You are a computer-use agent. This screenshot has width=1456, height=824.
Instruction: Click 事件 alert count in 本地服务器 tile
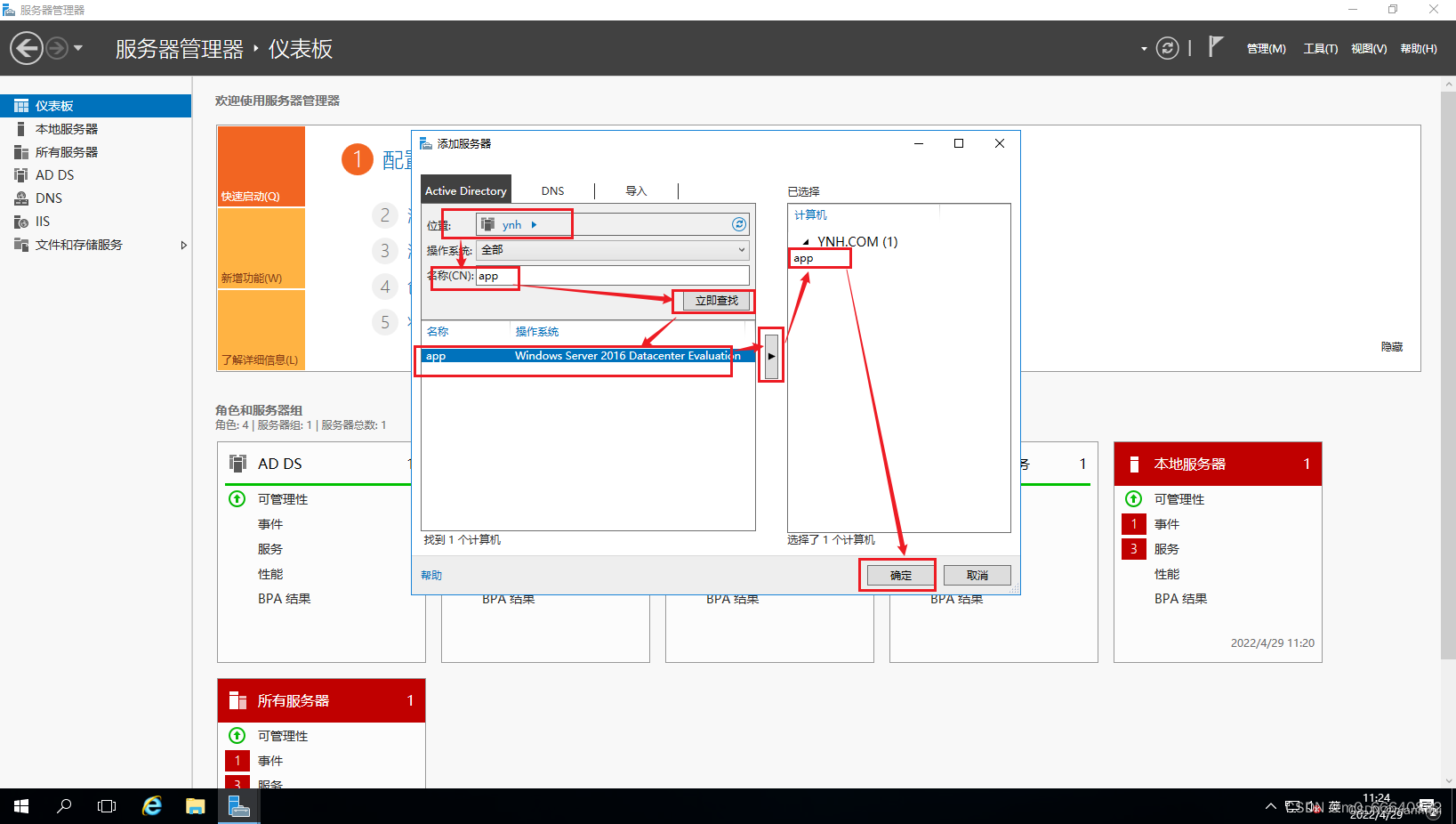[1134, 524]
